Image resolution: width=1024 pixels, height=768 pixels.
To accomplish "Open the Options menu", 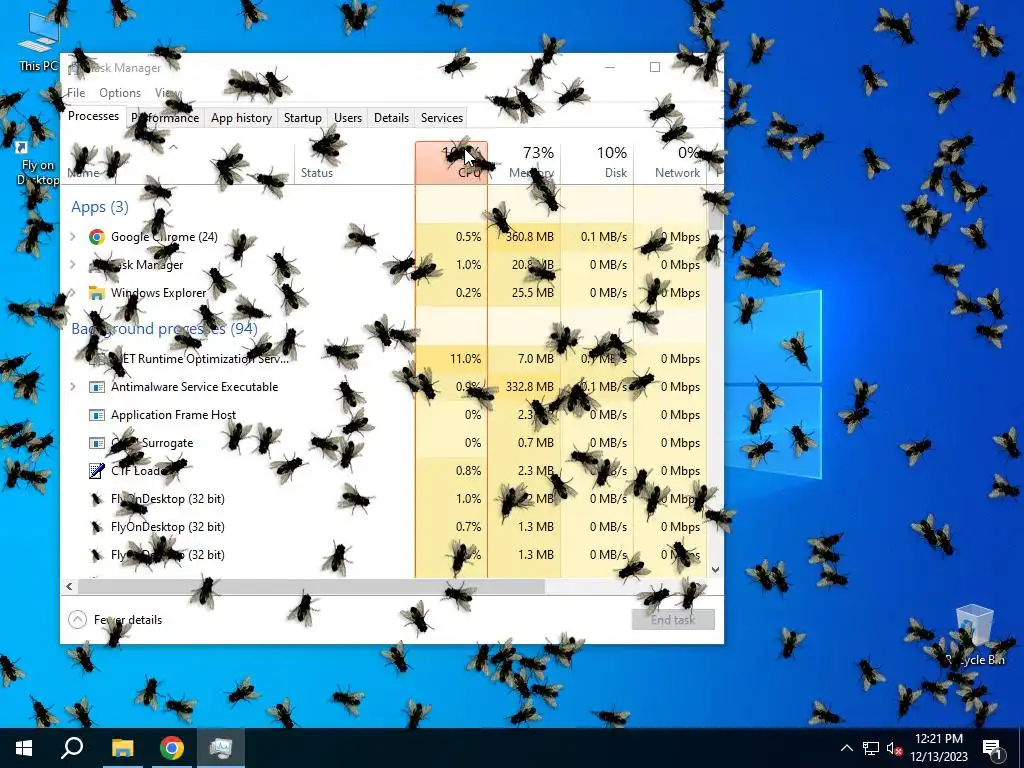I will 120,93.
